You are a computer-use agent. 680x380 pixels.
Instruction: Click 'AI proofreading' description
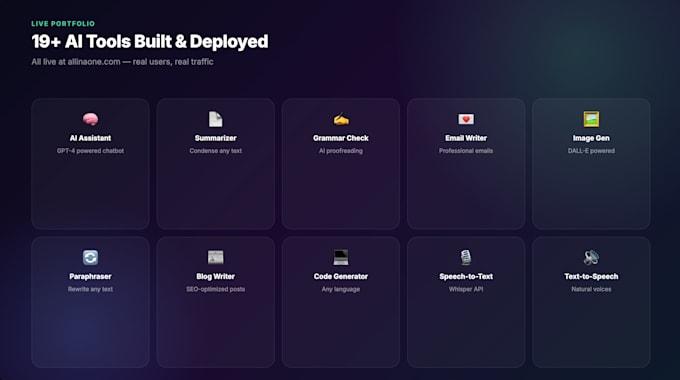click(341, 151)
